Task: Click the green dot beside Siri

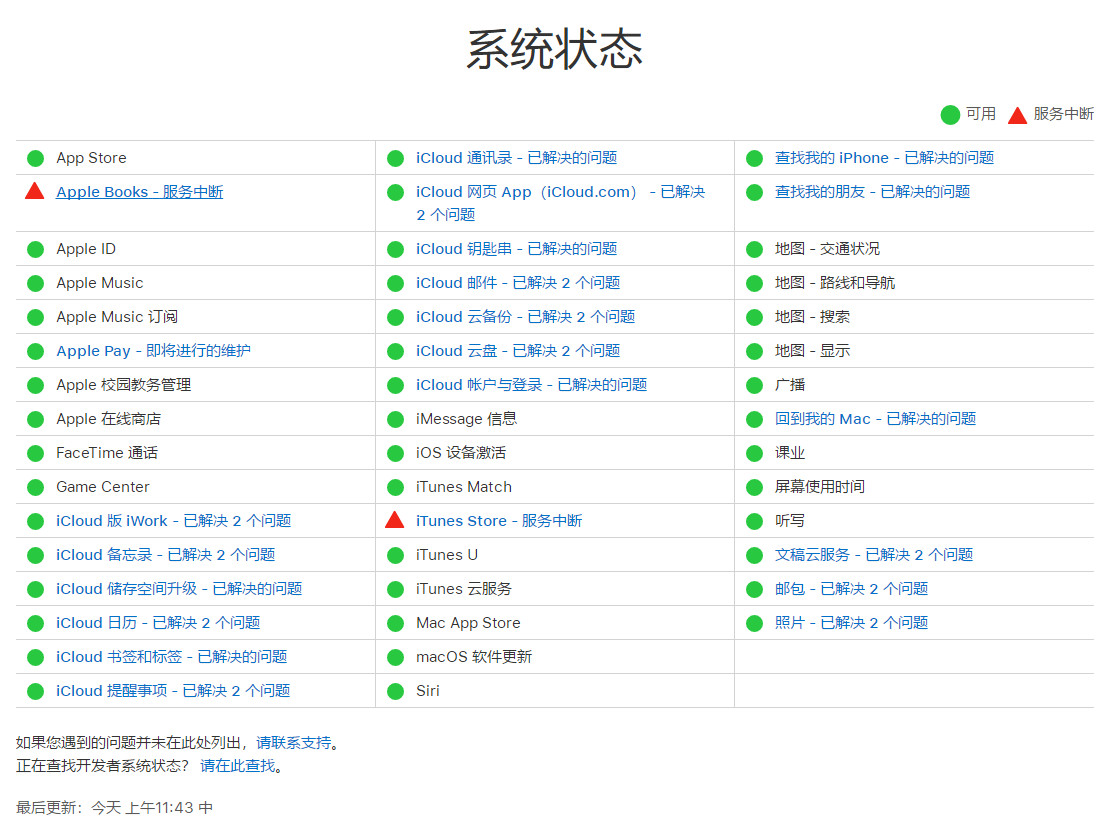Action: pyautogui.click(x=396, y=690)
